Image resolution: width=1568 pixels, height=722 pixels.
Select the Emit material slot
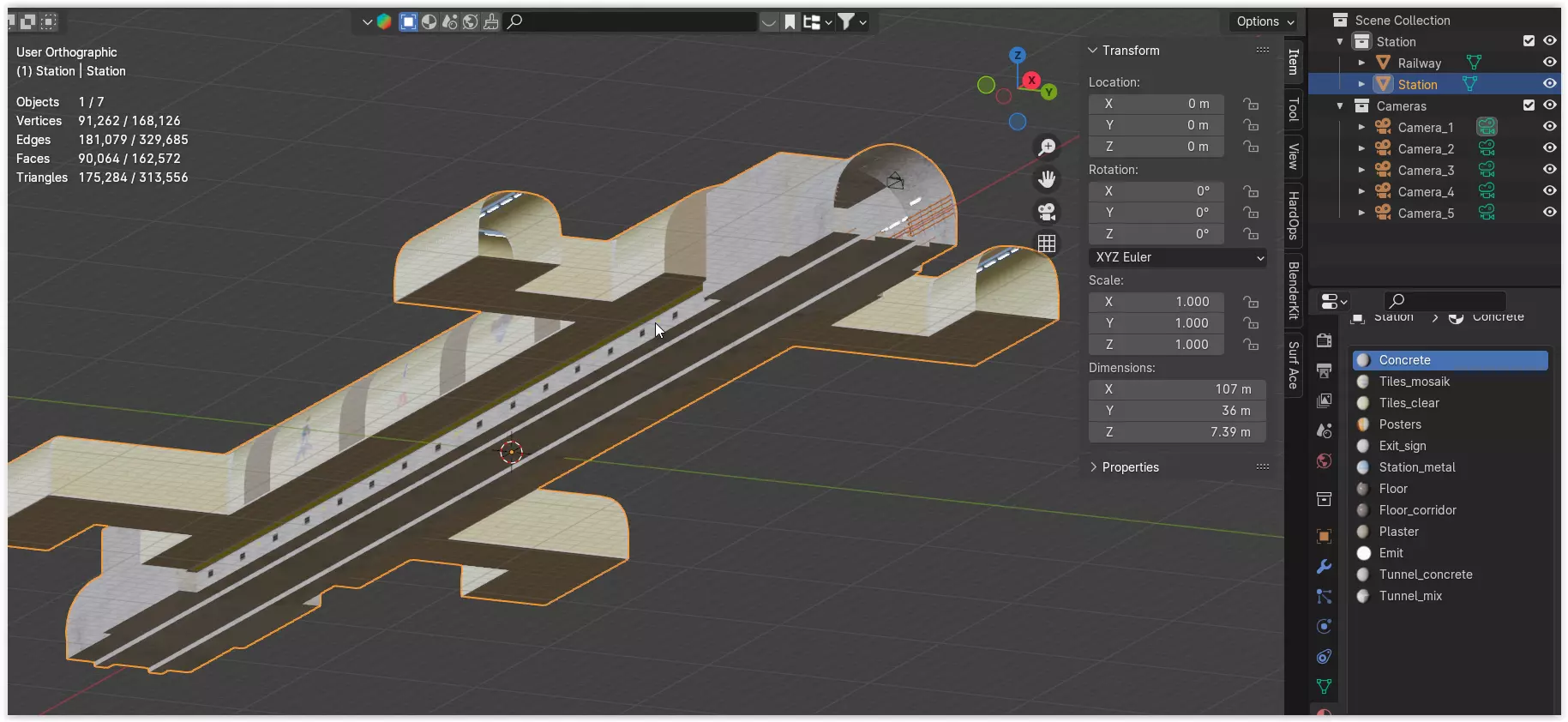[1451, 553]
